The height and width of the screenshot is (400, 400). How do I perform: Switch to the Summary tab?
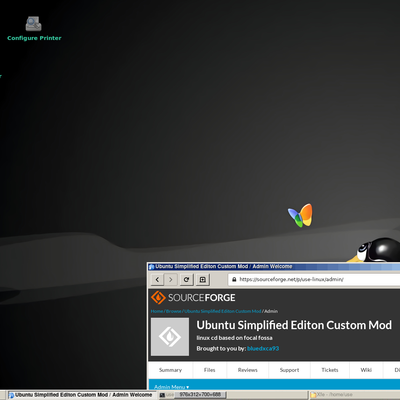[170, 370]
